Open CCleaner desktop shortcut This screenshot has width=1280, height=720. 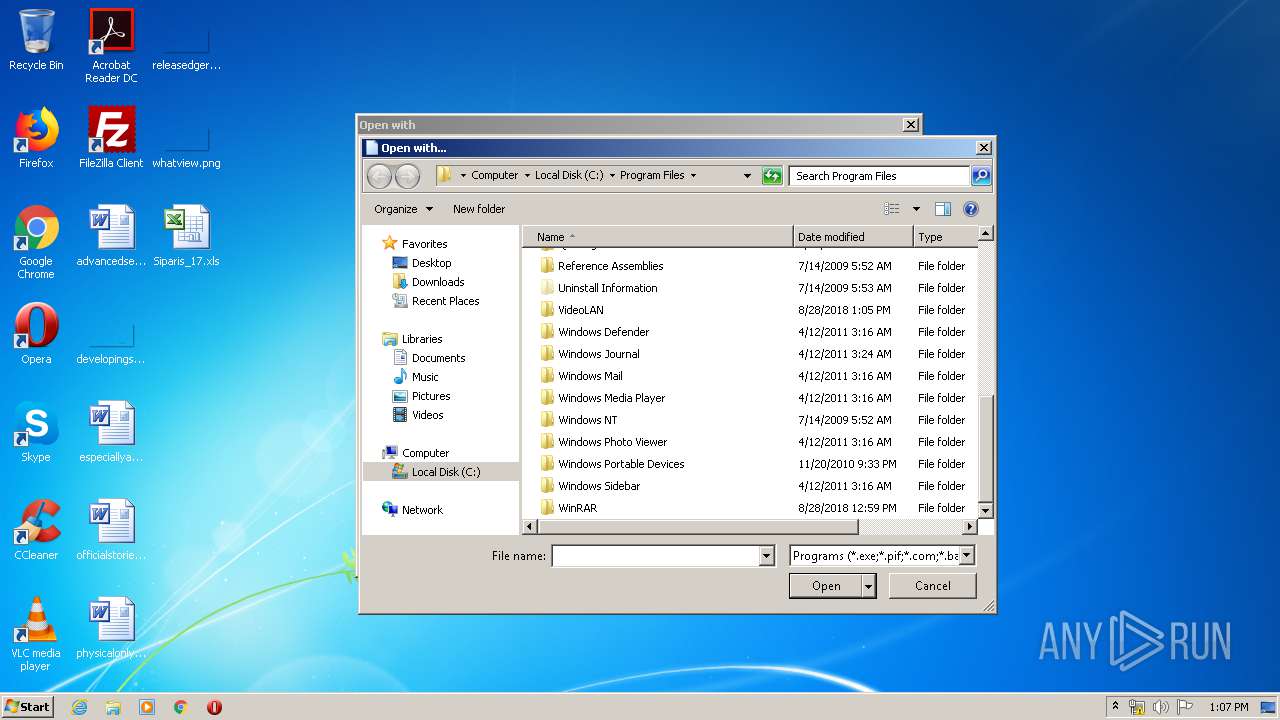click(x=36, y=530)
